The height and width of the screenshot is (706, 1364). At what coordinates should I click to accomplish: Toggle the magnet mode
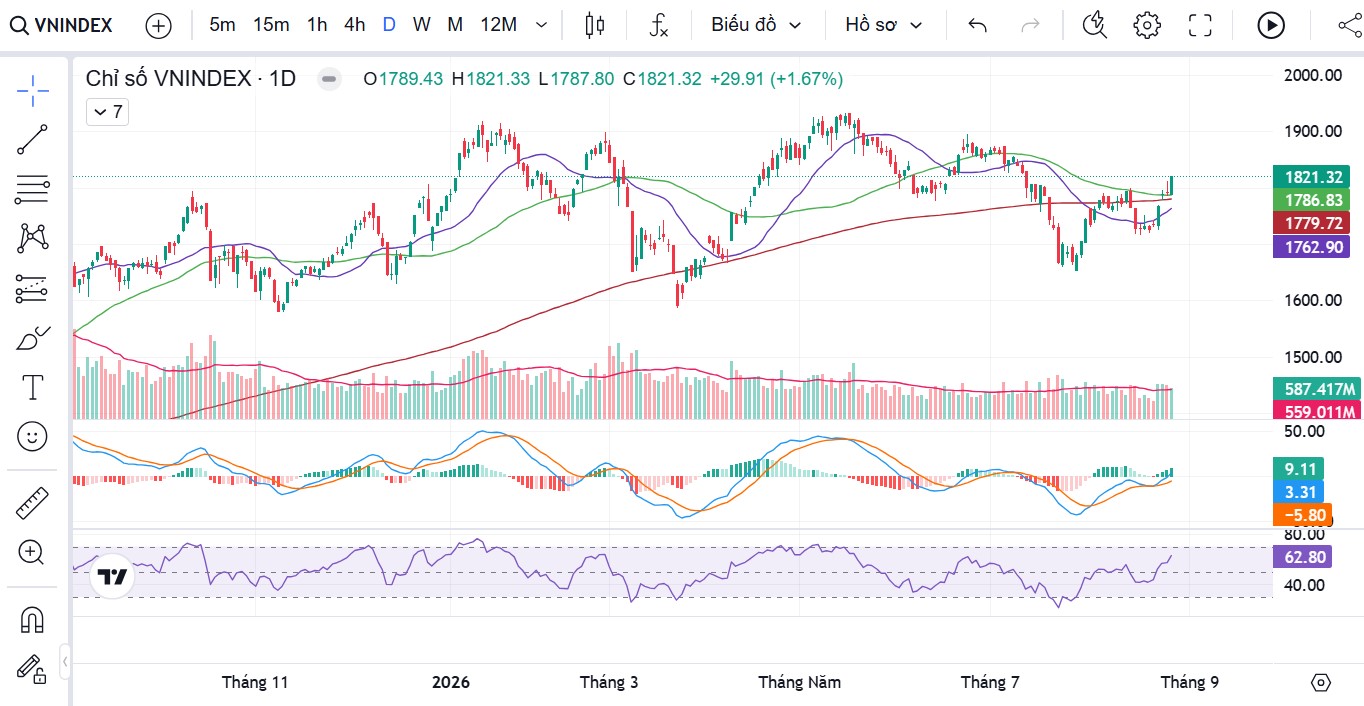[32, 620]
